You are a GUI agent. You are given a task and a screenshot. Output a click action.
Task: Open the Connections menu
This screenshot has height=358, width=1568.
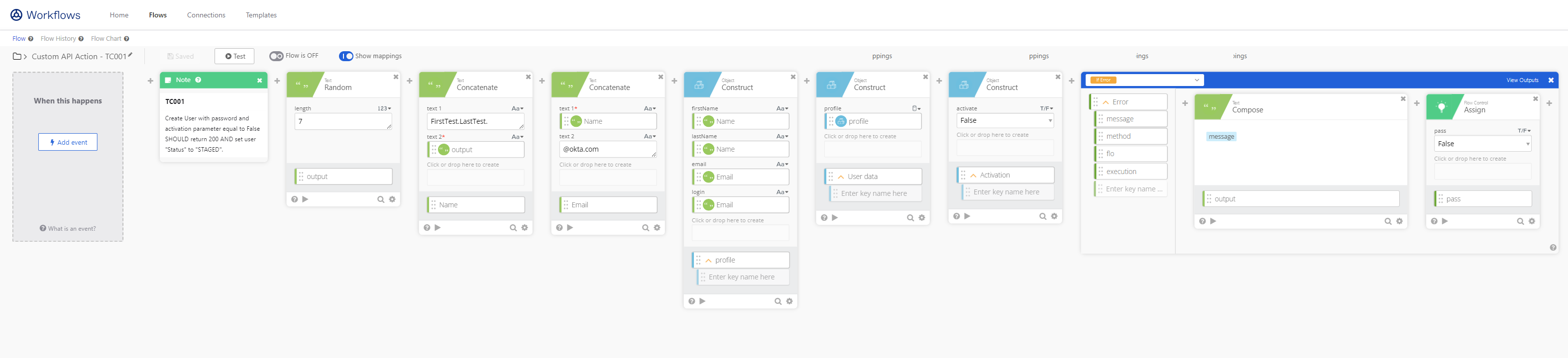click(206, 15)
